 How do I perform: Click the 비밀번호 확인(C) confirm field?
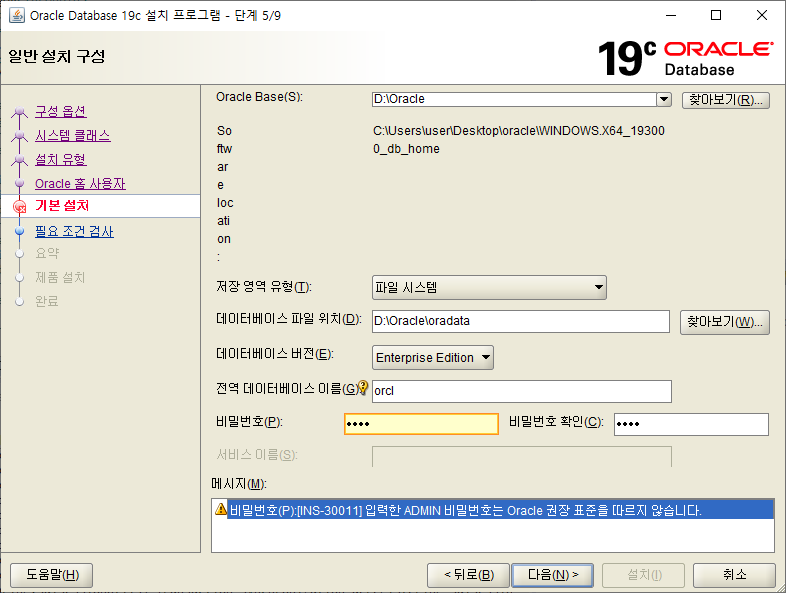point(691,424)
